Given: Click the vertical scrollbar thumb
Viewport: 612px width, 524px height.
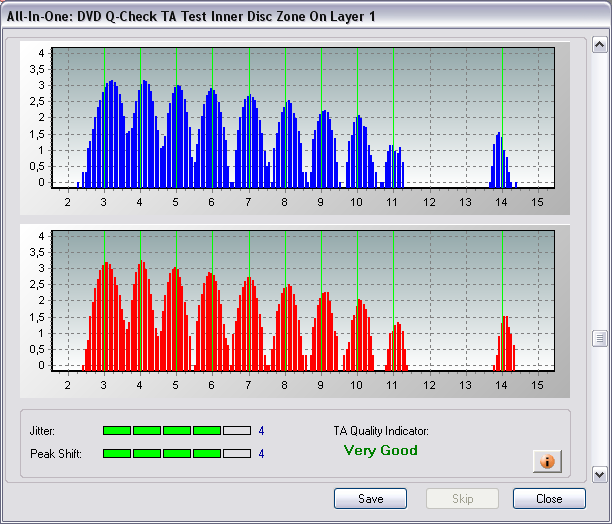Looking at the screenshot, I should click(x=600, y=338).
